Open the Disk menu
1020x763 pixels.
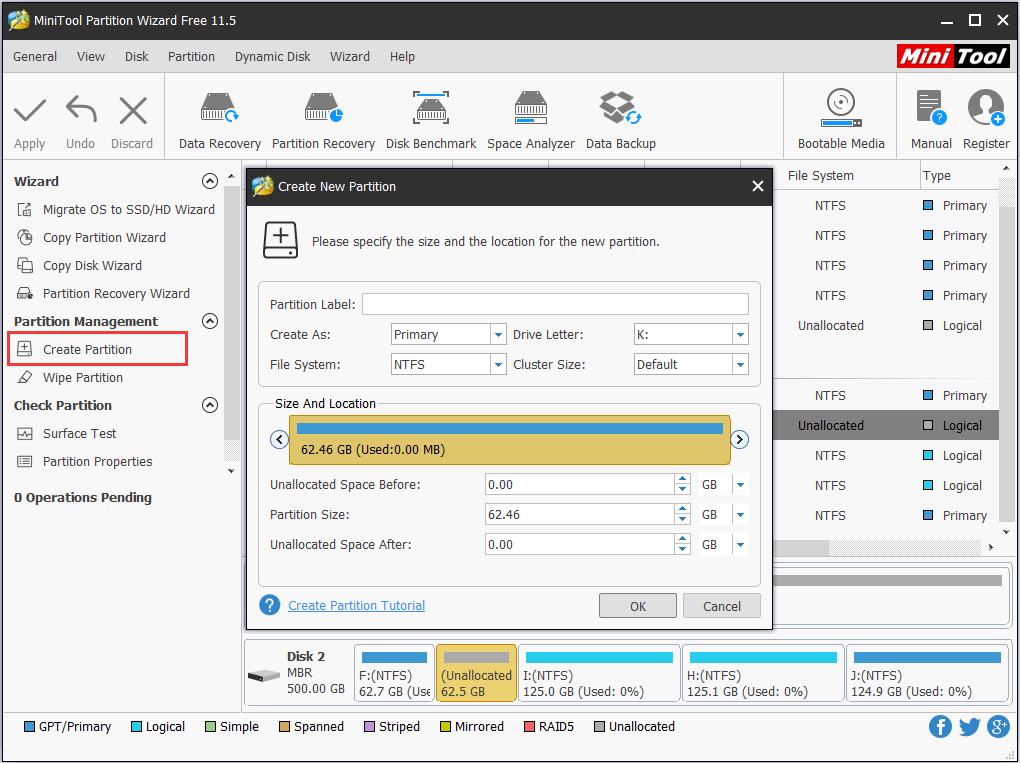click(x=137, y=57)
